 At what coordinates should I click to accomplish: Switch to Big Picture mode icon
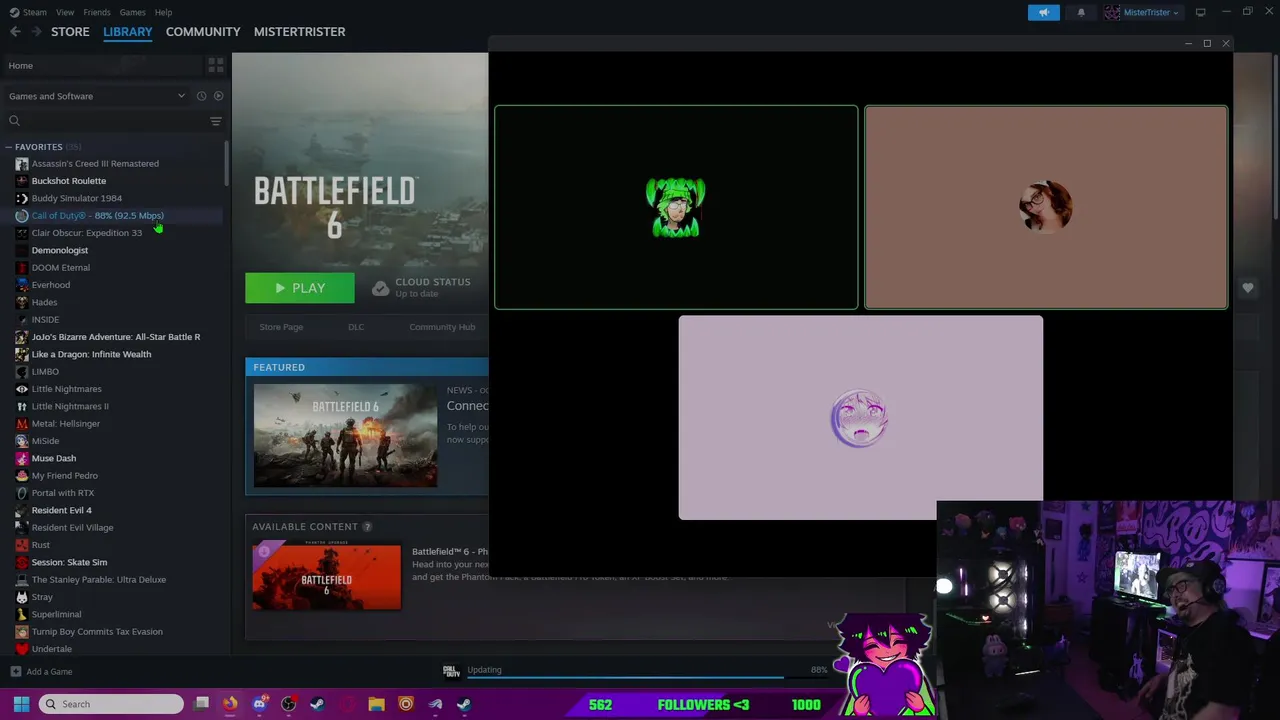1200,12
